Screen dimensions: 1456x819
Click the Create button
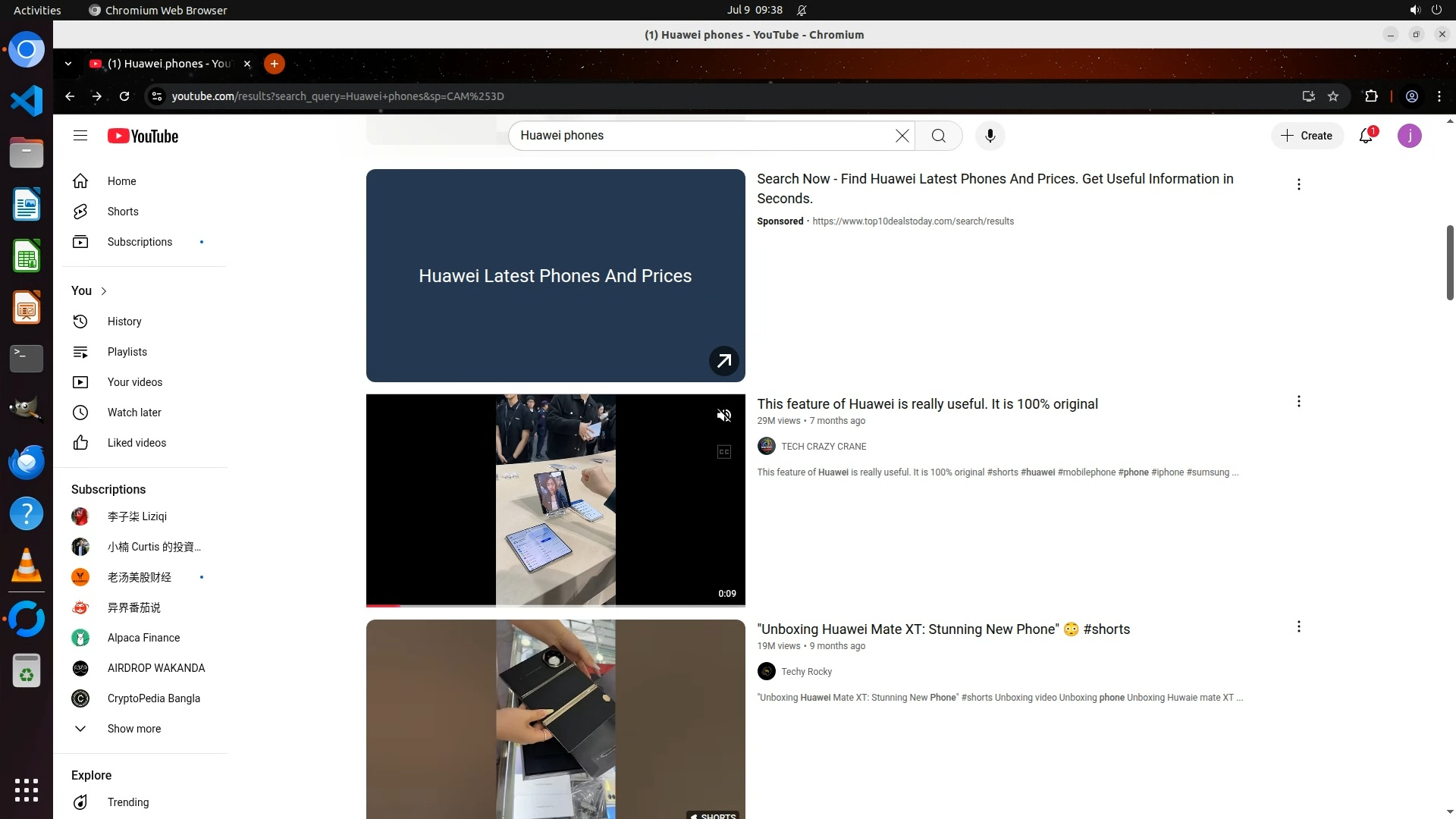tap(1307, 136)
